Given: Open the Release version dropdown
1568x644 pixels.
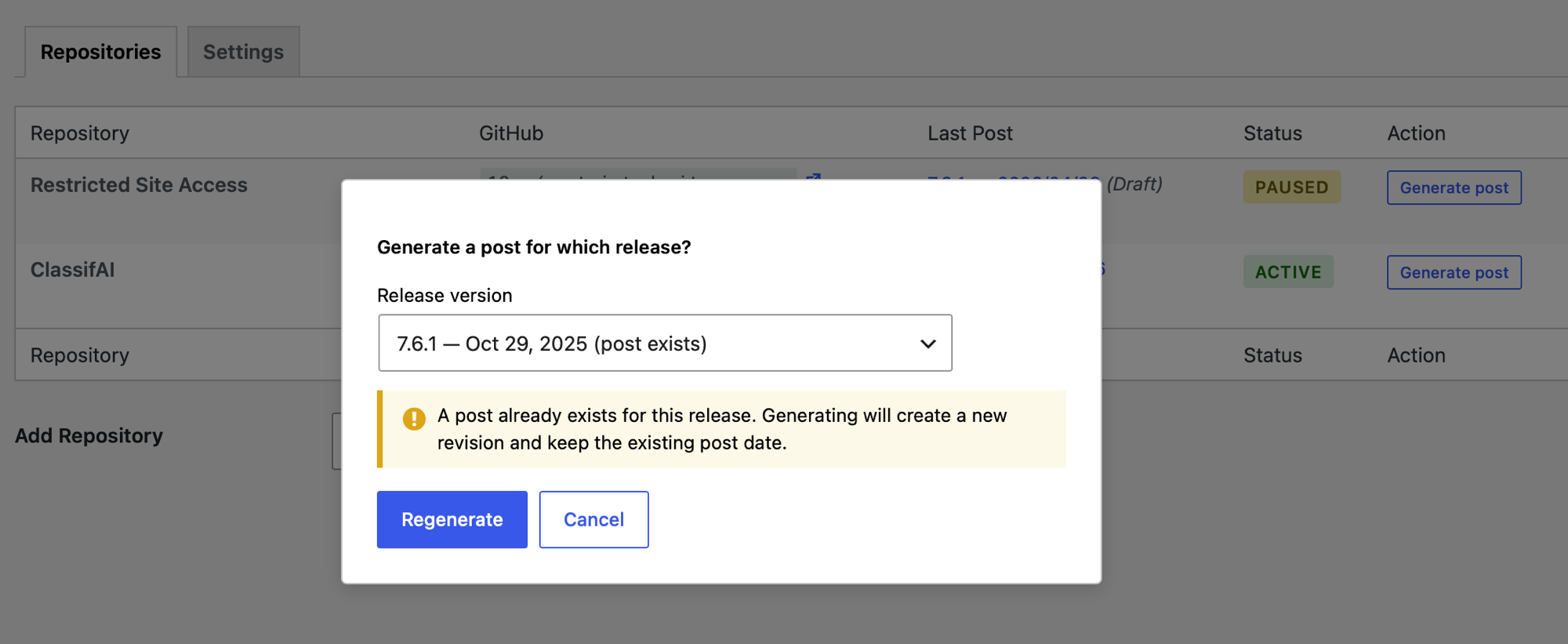Looking at the screenshot, I should tap(665, 343).
